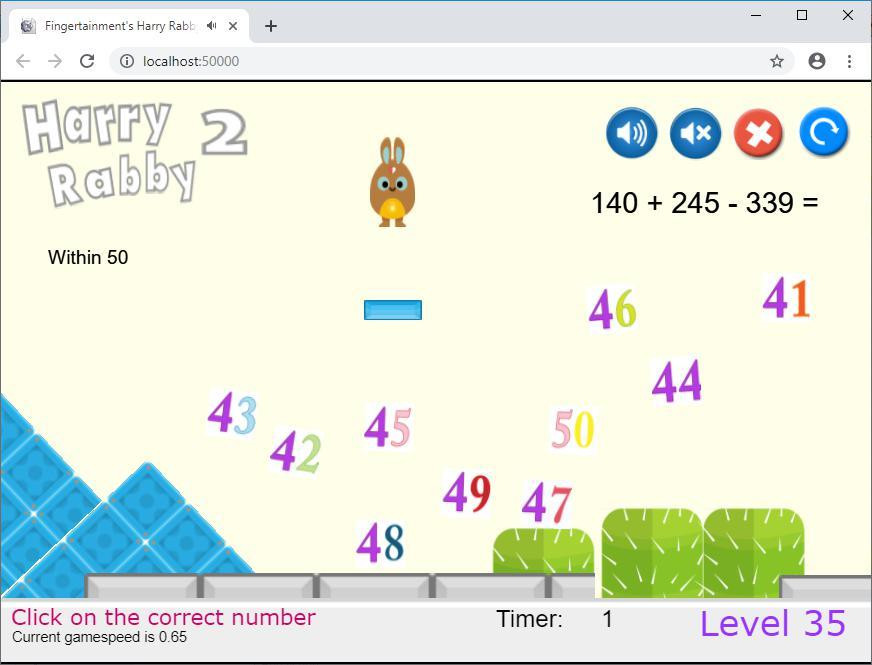The width and height of the screenshot is (872, 665).
Task: Mute the game sound
Action: (x=695, y=133)
